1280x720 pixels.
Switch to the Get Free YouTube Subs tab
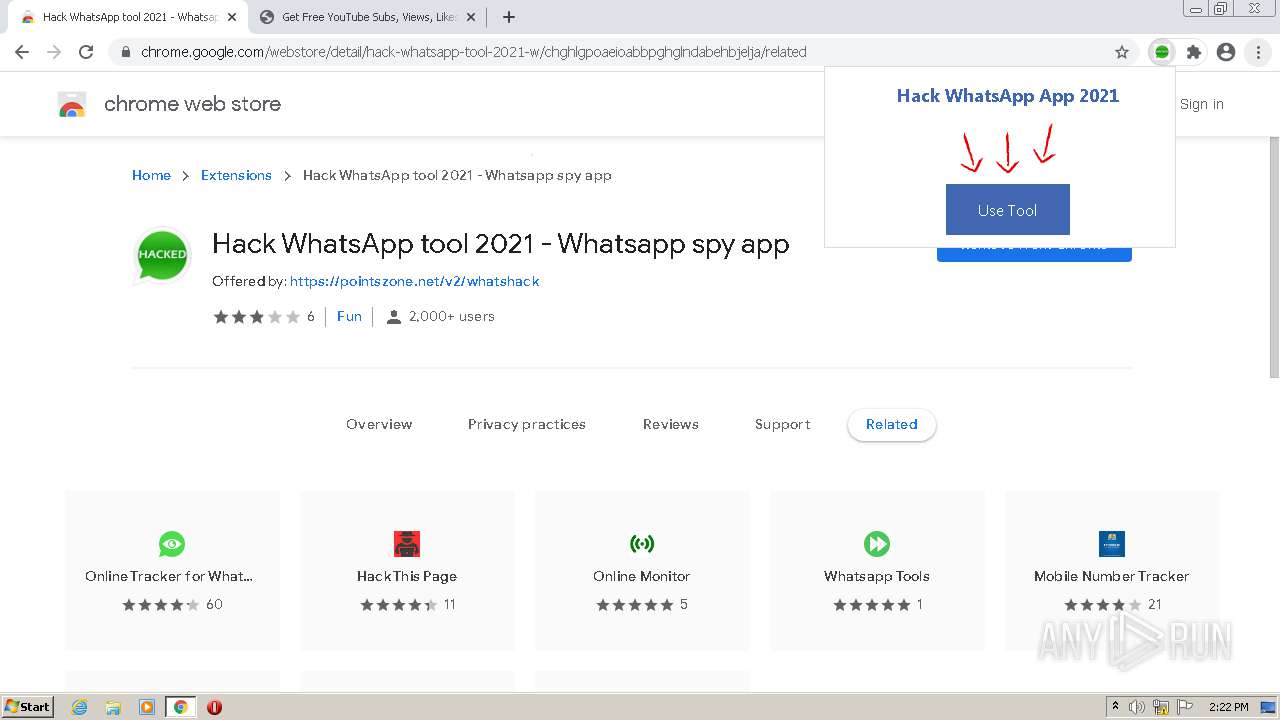pos(367,17)
